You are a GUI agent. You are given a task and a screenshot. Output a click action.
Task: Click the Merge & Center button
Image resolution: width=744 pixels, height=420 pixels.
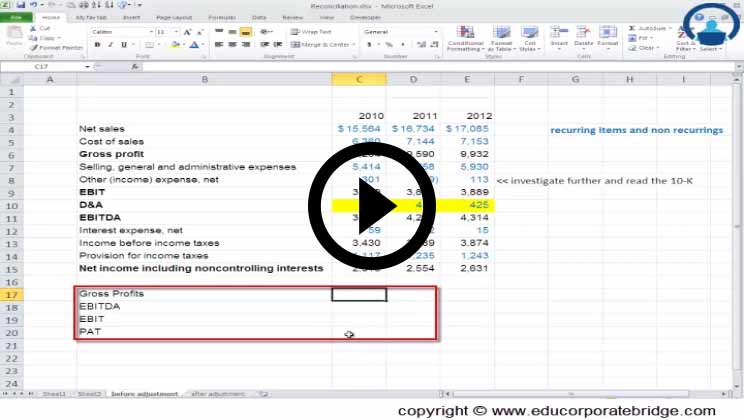320,45
